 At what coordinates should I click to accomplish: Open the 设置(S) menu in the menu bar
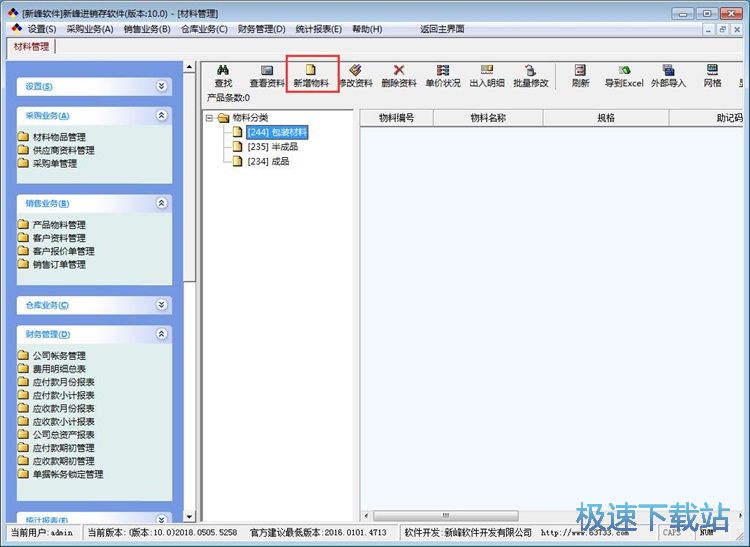(42, 29)
